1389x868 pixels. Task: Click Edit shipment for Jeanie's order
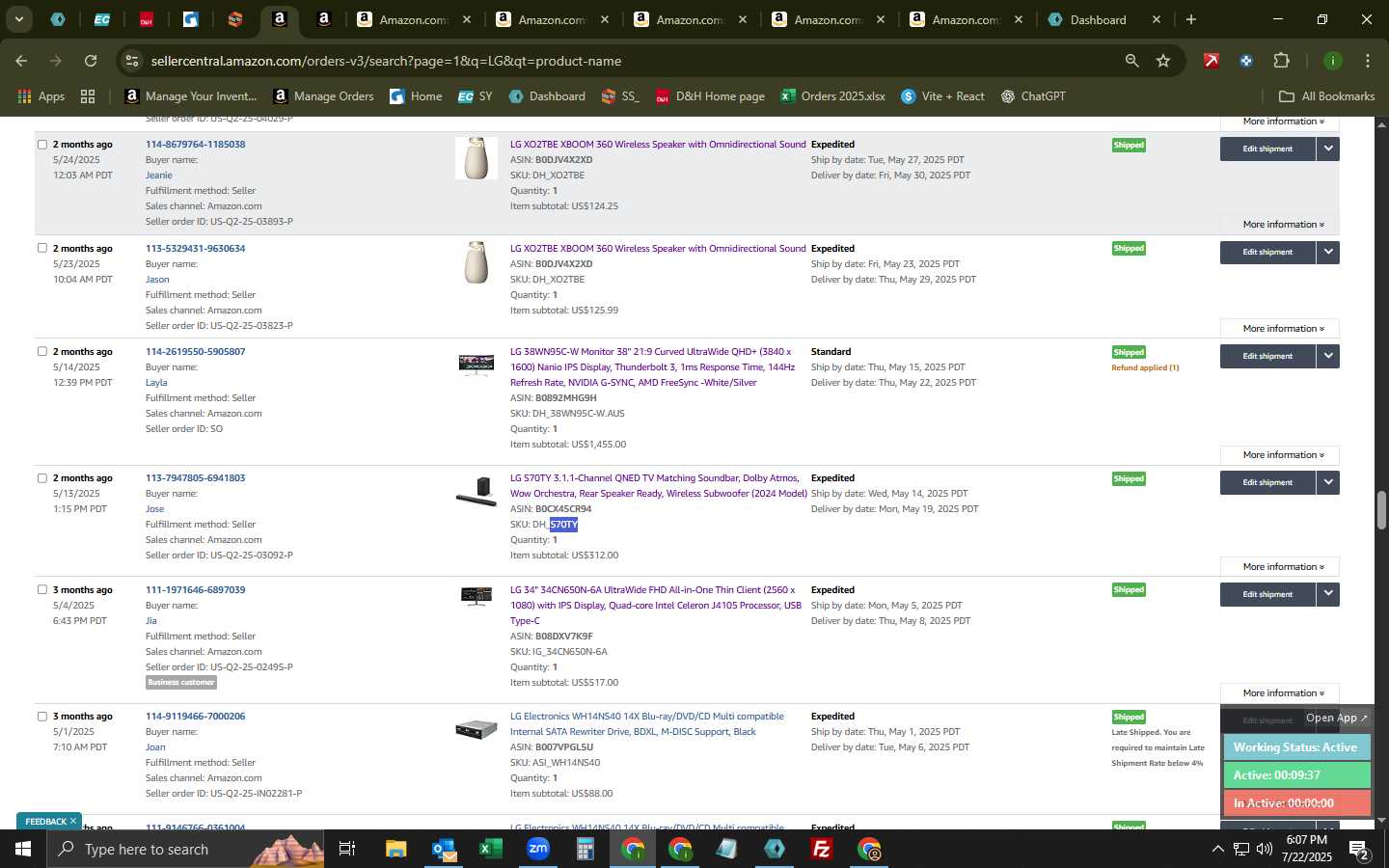tap(1267, 149)
